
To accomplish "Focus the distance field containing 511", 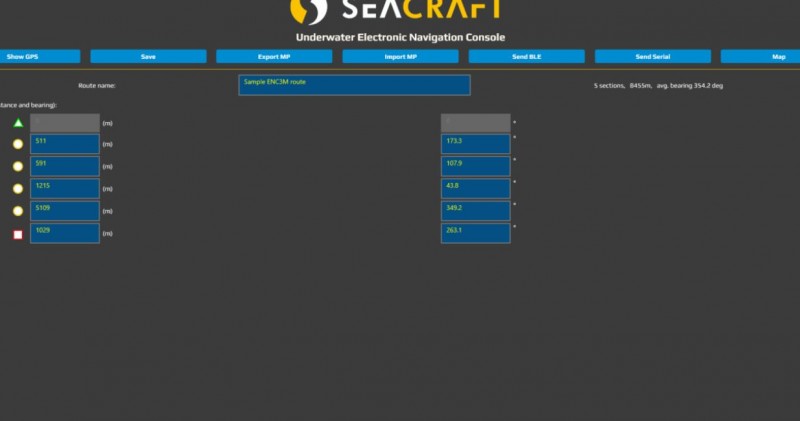I will click(65, 144).
